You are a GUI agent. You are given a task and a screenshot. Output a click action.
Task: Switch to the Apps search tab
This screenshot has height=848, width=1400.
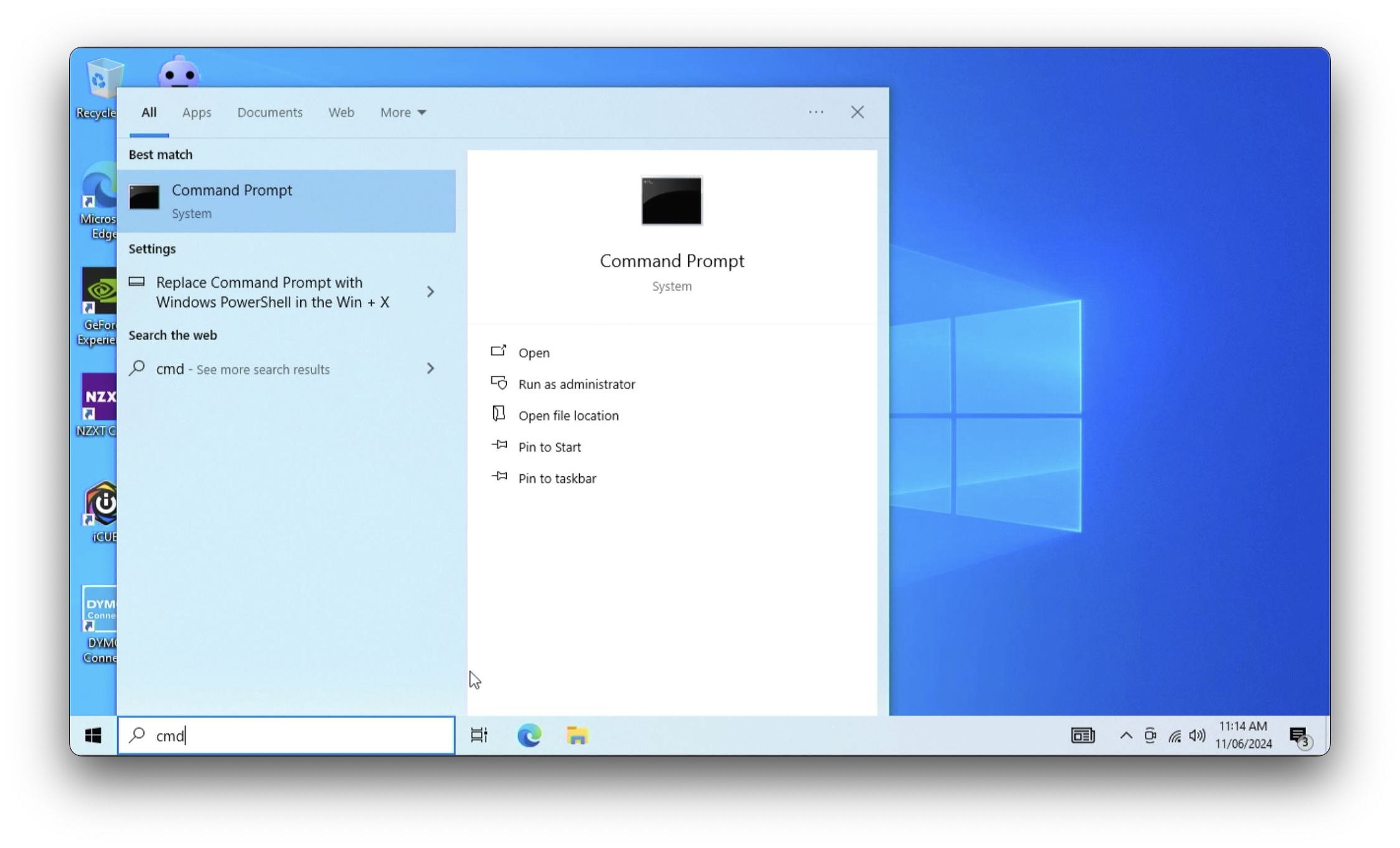(197, 112)
